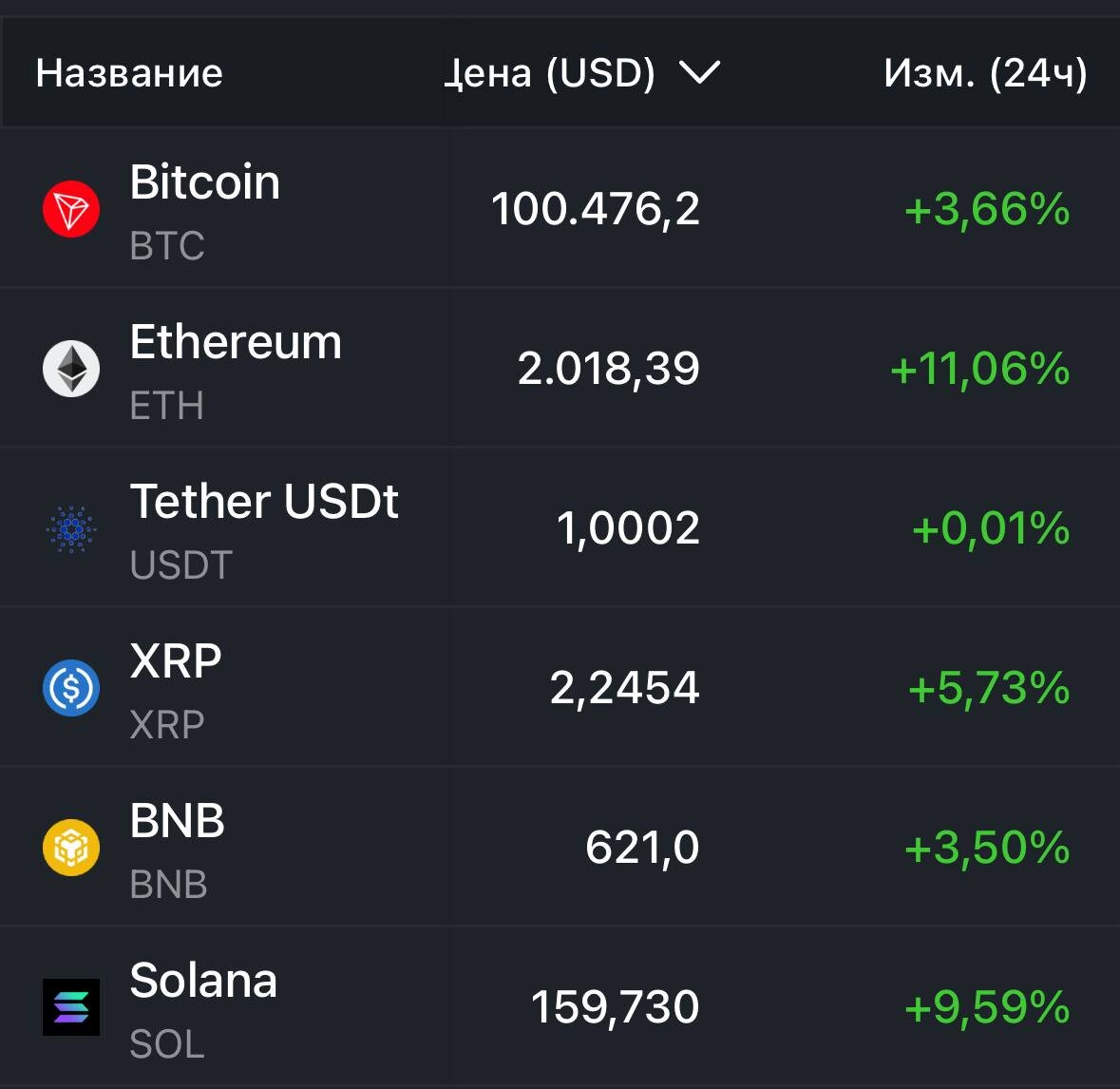Open the Ethereum name link
The image size is (1120, 1089).
coord(236,342)
